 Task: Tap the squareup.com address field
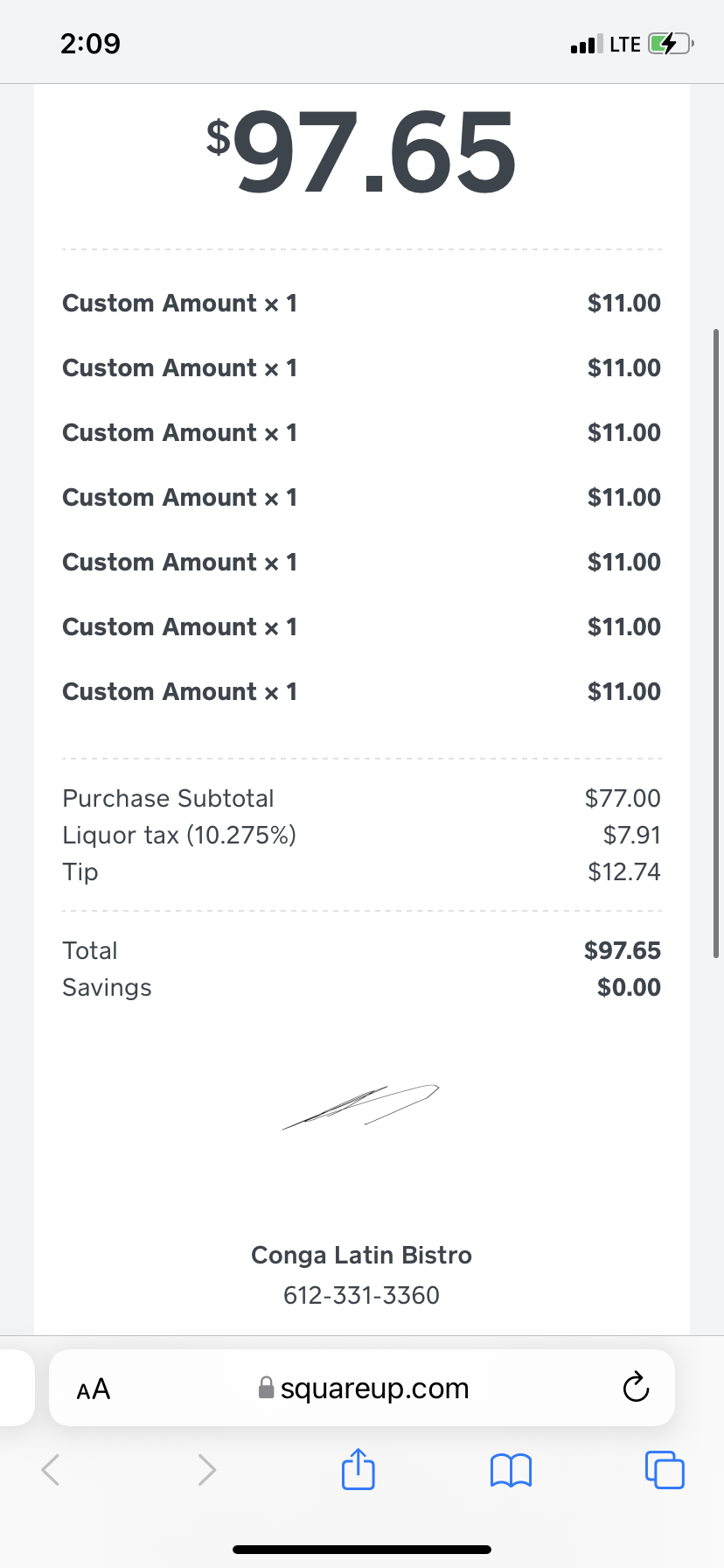pos(374,1388)
